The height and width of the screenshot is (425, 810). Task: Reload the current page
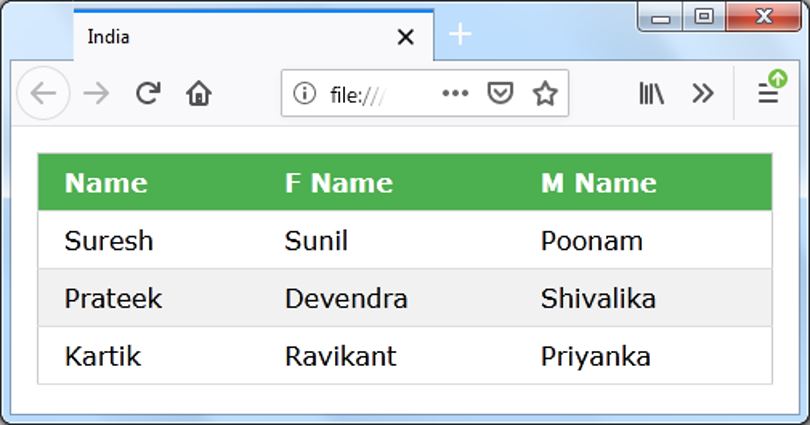click(x=148, y=94)
